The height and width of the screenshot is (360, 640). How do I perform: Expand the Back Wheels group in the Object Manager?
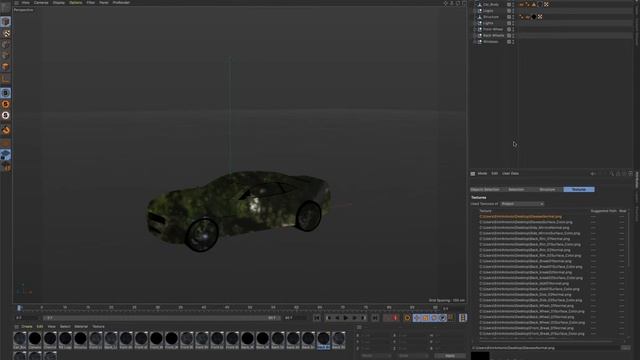tap(475, 36)
